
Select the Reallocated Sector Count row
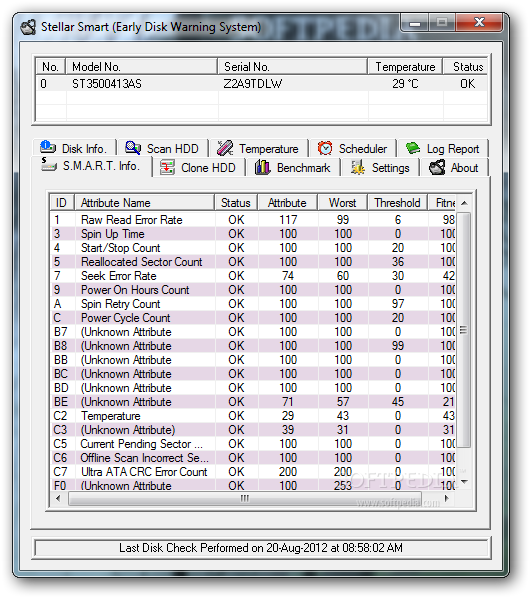pyautogui.click(x=254, y=262)
